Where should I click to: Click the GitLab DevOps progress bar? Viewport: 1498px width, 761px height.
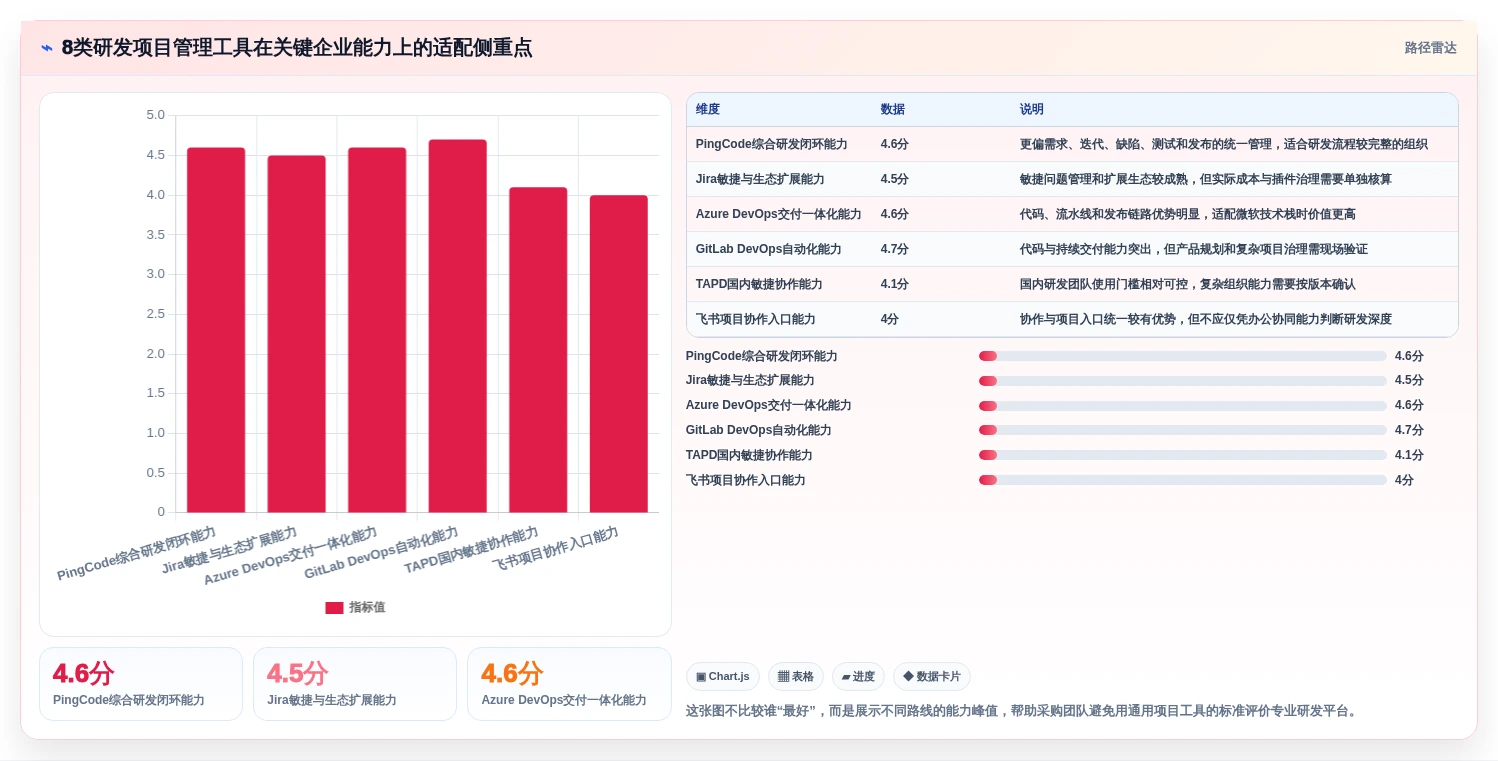(1183, 430)
